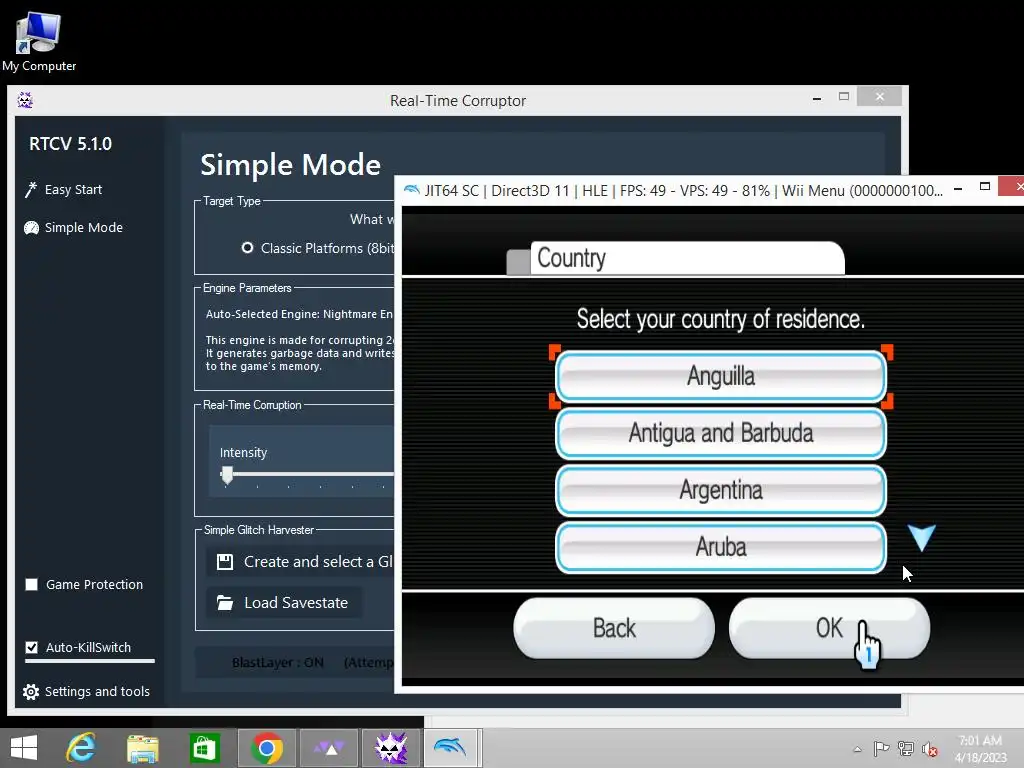This screenshot has width=1024, height=768.
Task: Click the Load Savestate button
Action: click(284, 603)
